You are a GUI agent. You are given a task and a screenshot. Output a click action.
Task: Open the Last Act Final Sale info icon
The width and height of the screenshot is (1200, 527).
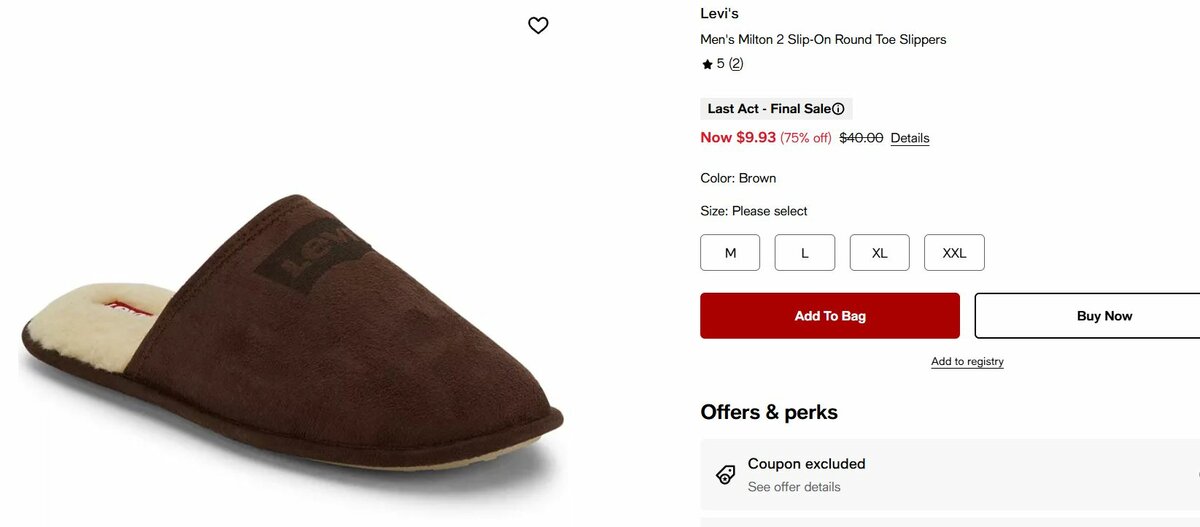click(x=838, y=109)
